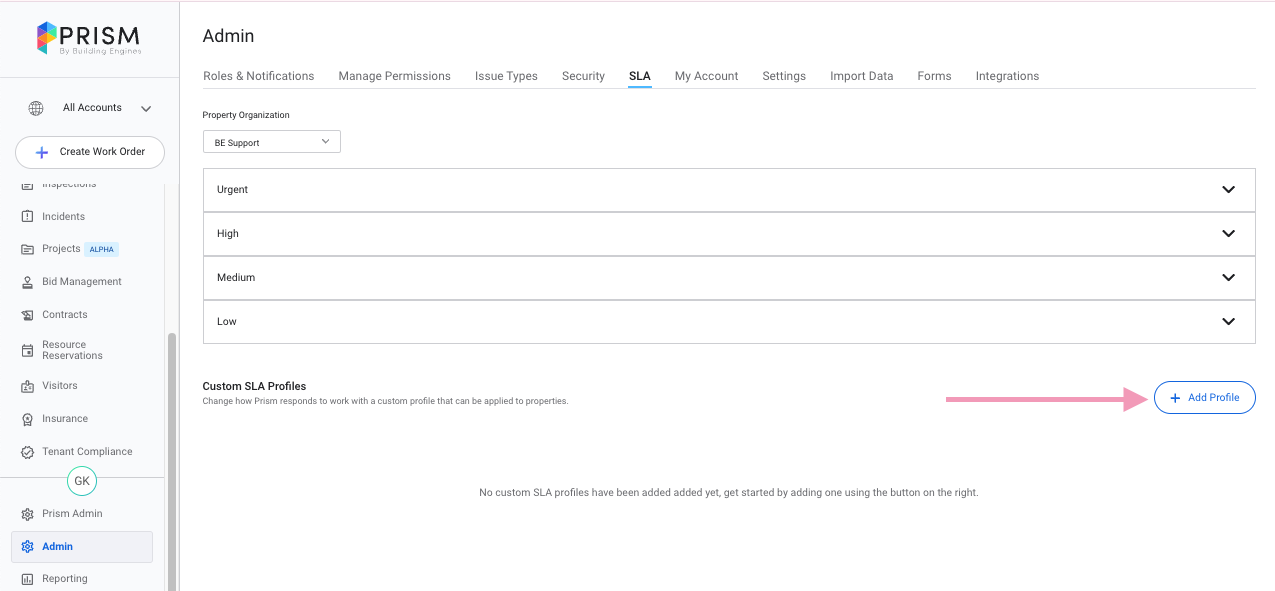Click the Resource Reservations calendar icon

point(28,350)
